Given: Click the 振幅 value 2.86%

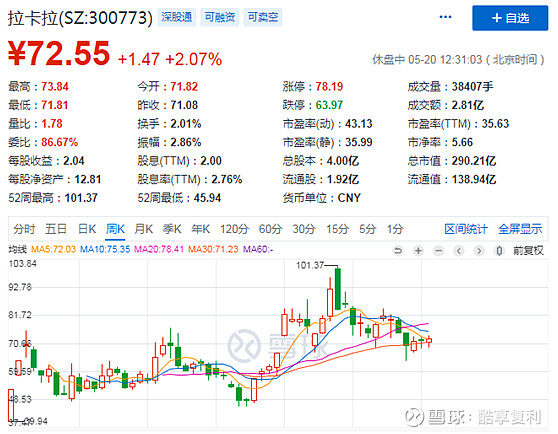Looking at the screenshot, I should [x=186, y=142].
